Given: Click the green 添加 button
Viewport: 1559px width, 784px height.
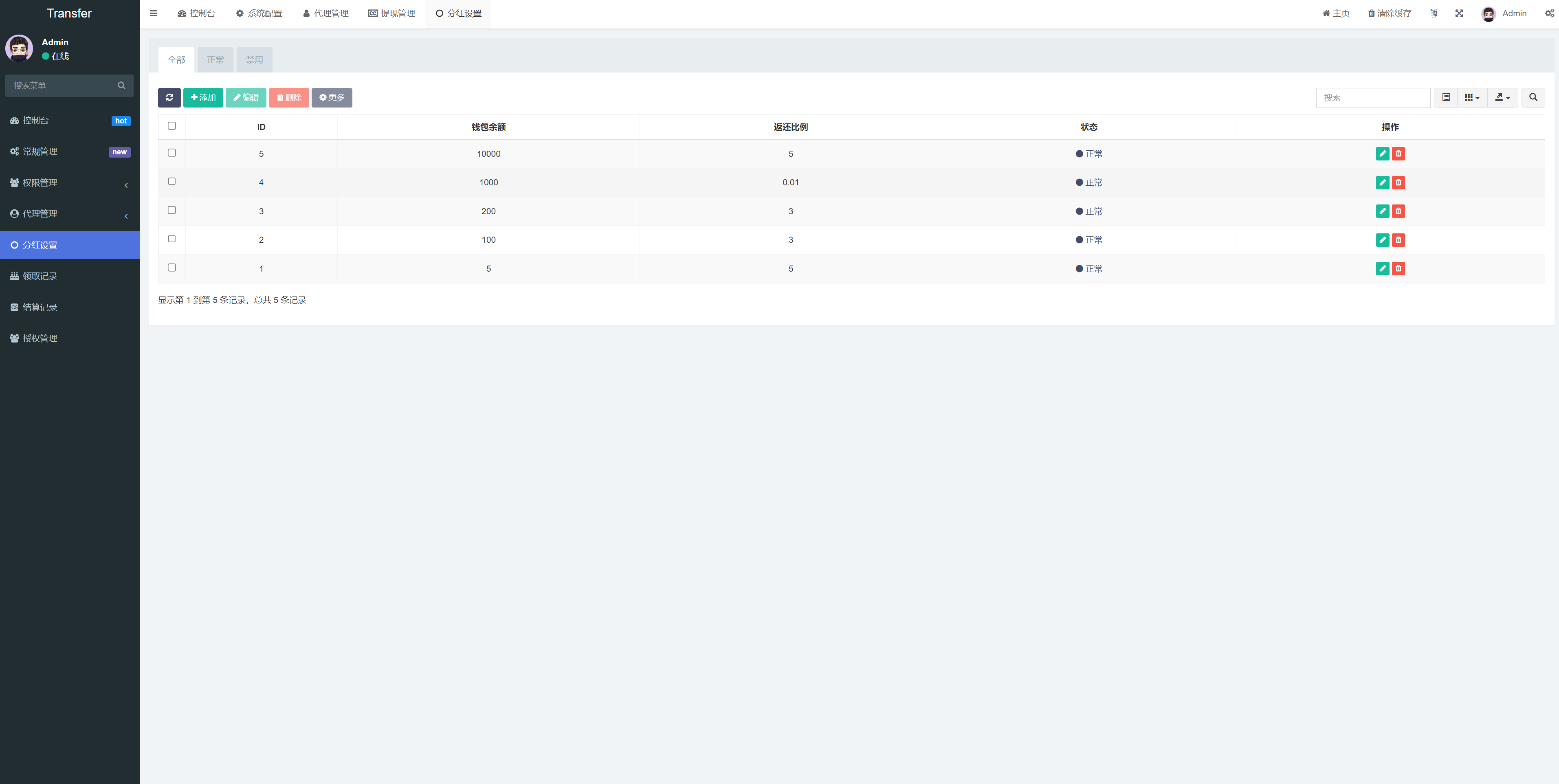Looking at the screenshot, I should (203, 97).
